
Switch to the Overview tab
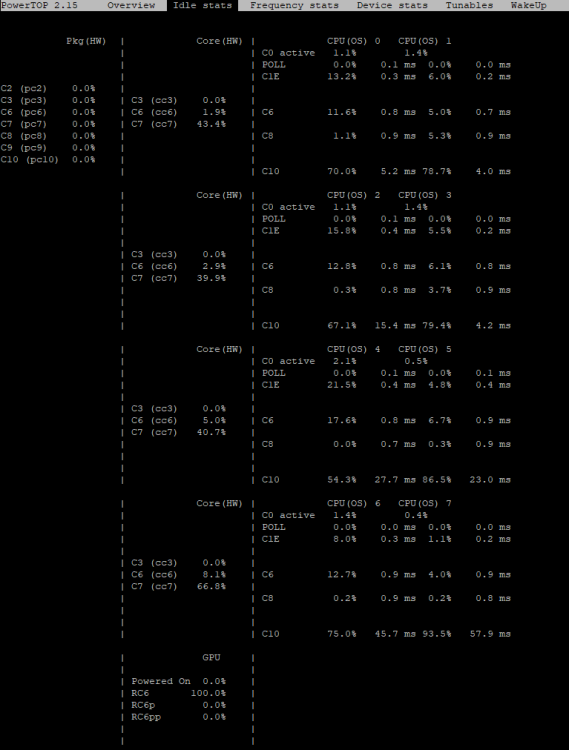pyautogui.click(x=131, y=5)
